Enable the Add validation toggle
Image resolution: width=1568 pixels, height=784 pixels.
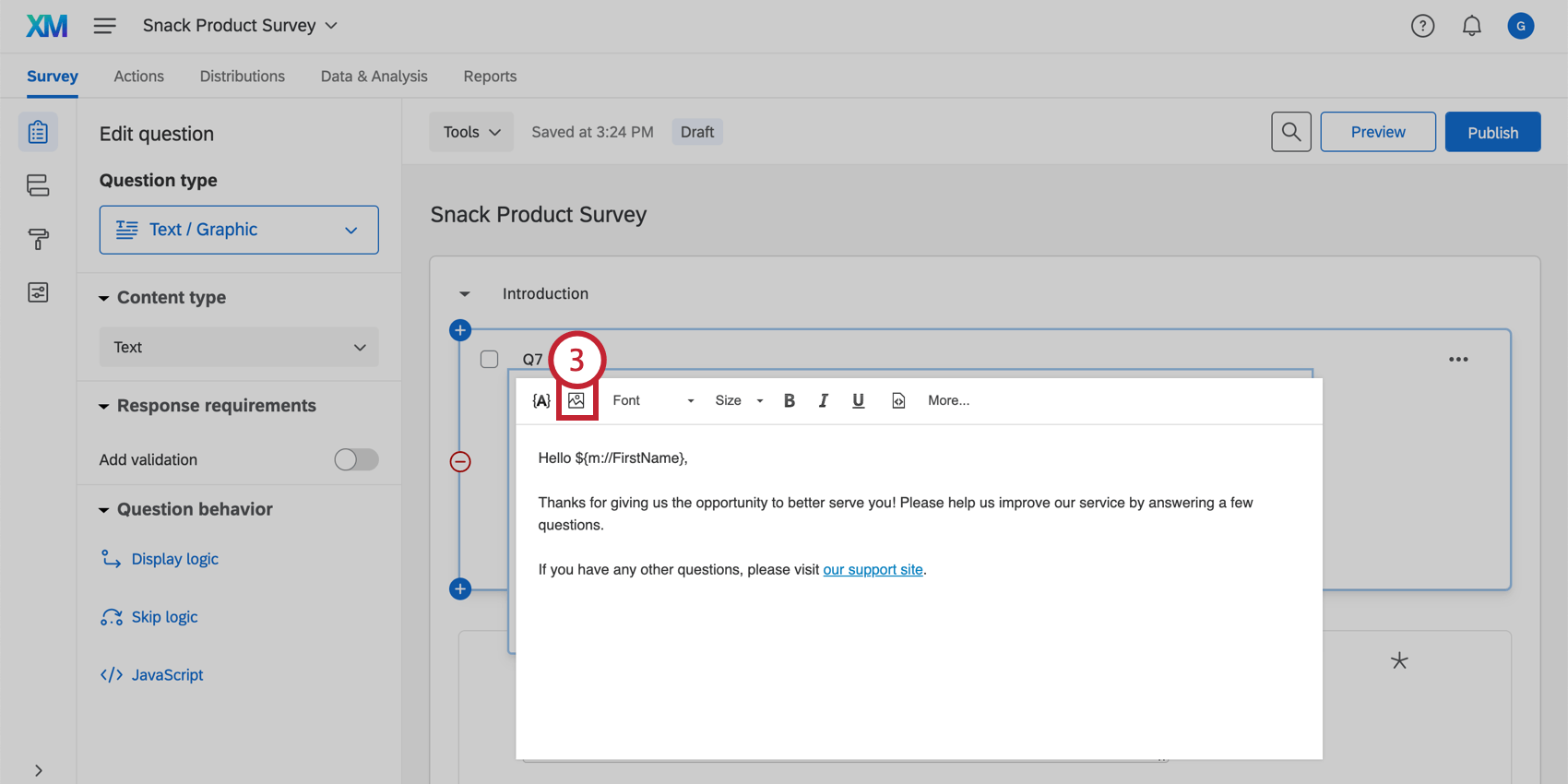click(356, 459)
